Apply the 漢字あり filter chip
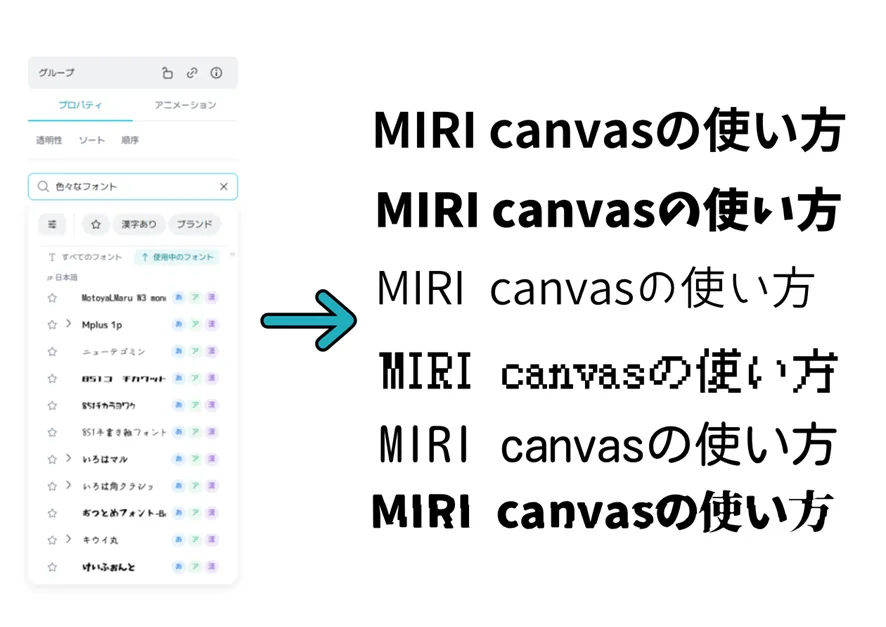 pyautogui.click(x=139, y=224)
